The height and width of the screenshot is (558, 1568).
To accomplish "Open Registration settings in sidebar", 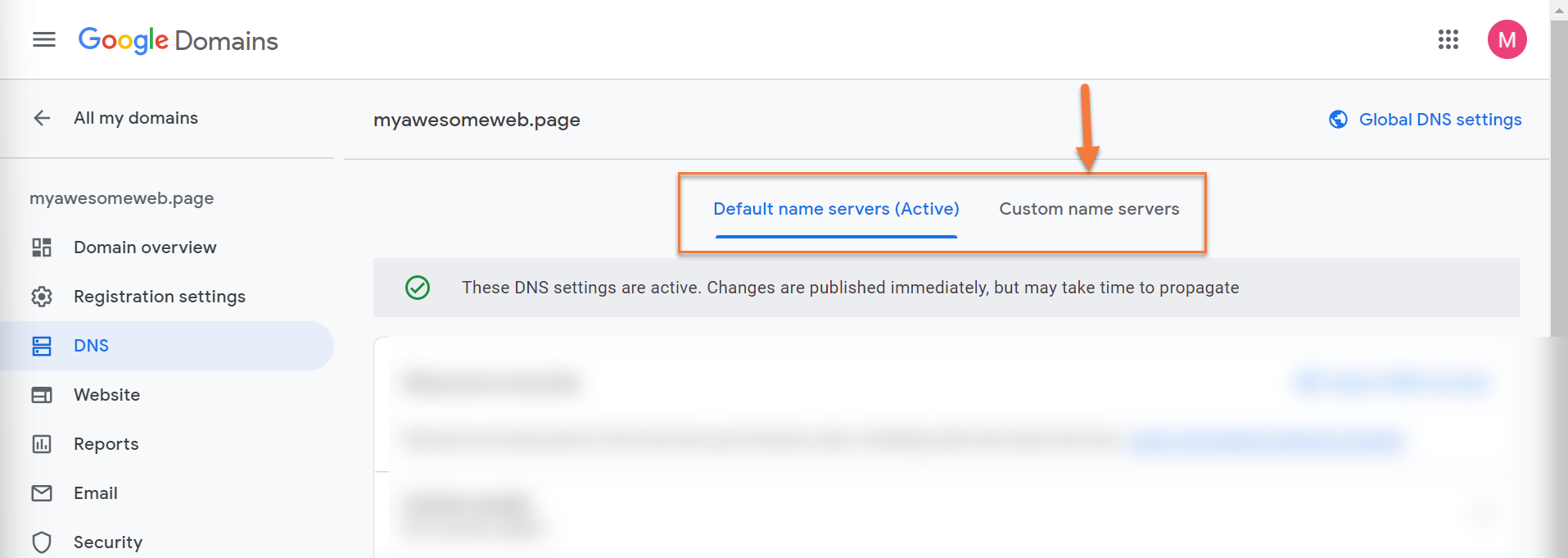I will (160, 297).
